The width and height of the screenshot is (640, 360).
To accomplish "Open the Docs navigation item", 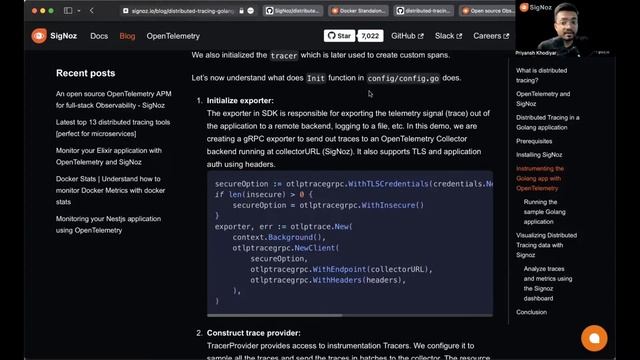I will tap(99, 36).
